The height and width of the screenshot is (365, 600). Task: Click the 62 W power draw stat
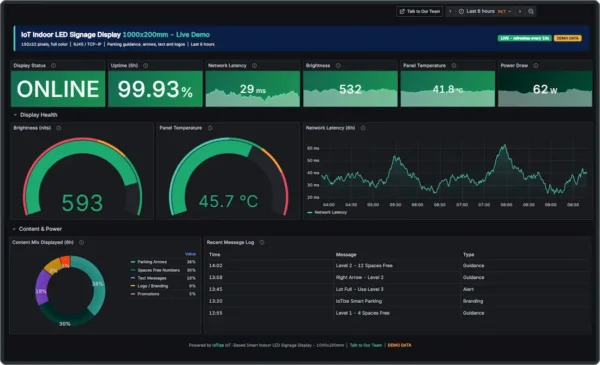click(545, 89)
